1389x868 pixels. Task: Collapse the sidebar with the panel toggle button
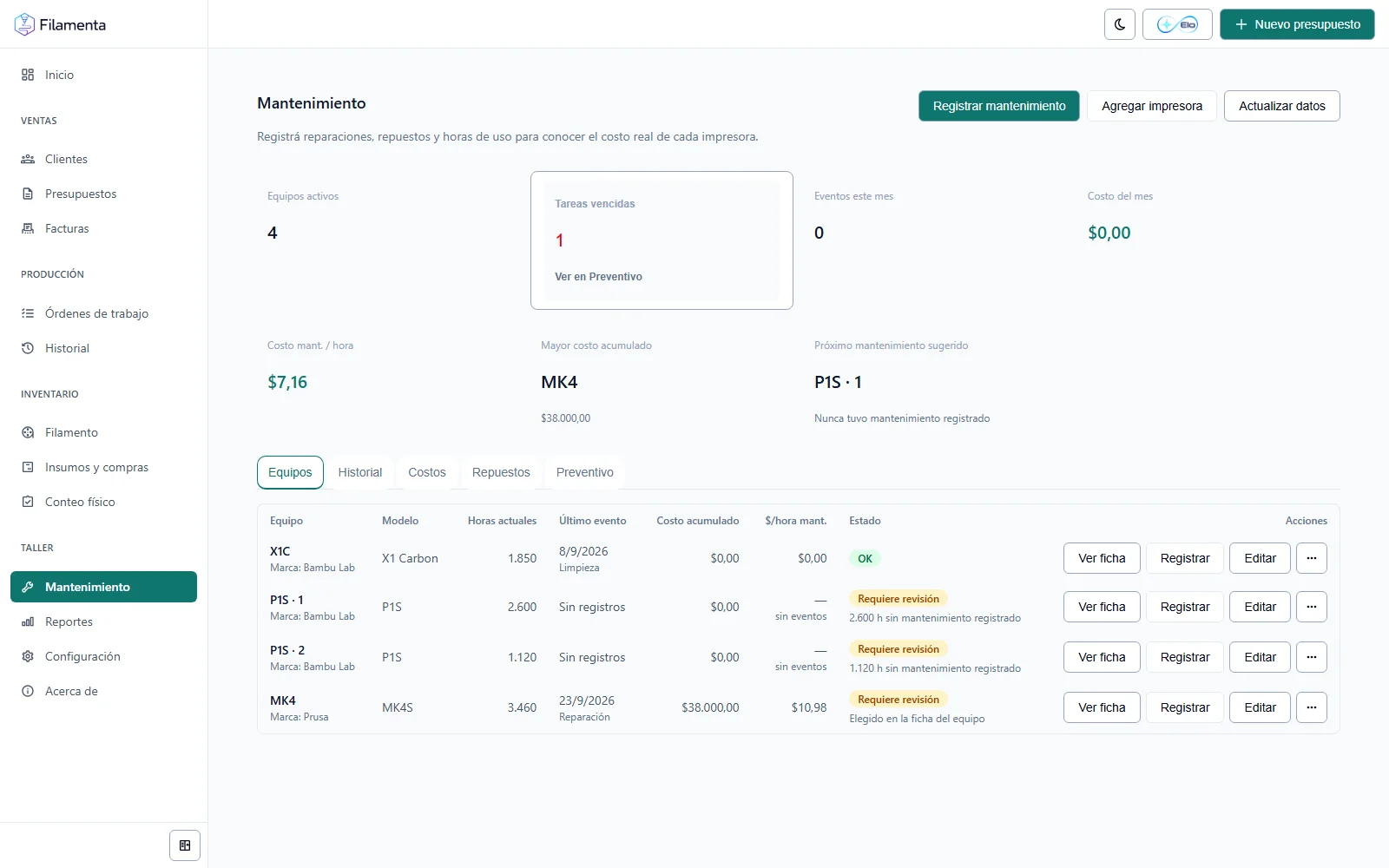pyautogui.click(x=185, y=845)
